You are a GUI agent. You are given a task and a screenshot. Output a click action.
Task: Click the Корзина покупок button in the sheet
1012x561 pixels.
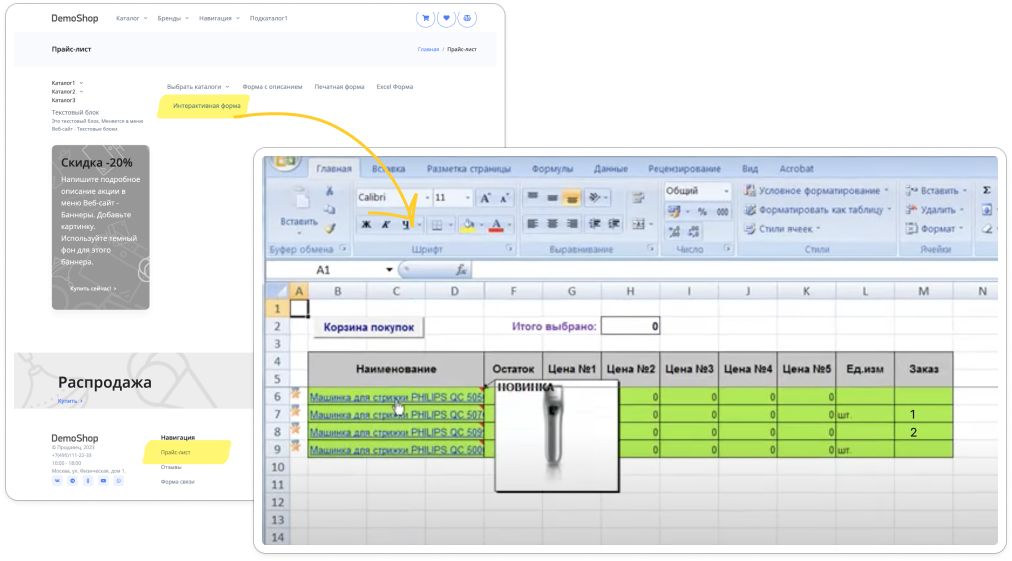369,327
